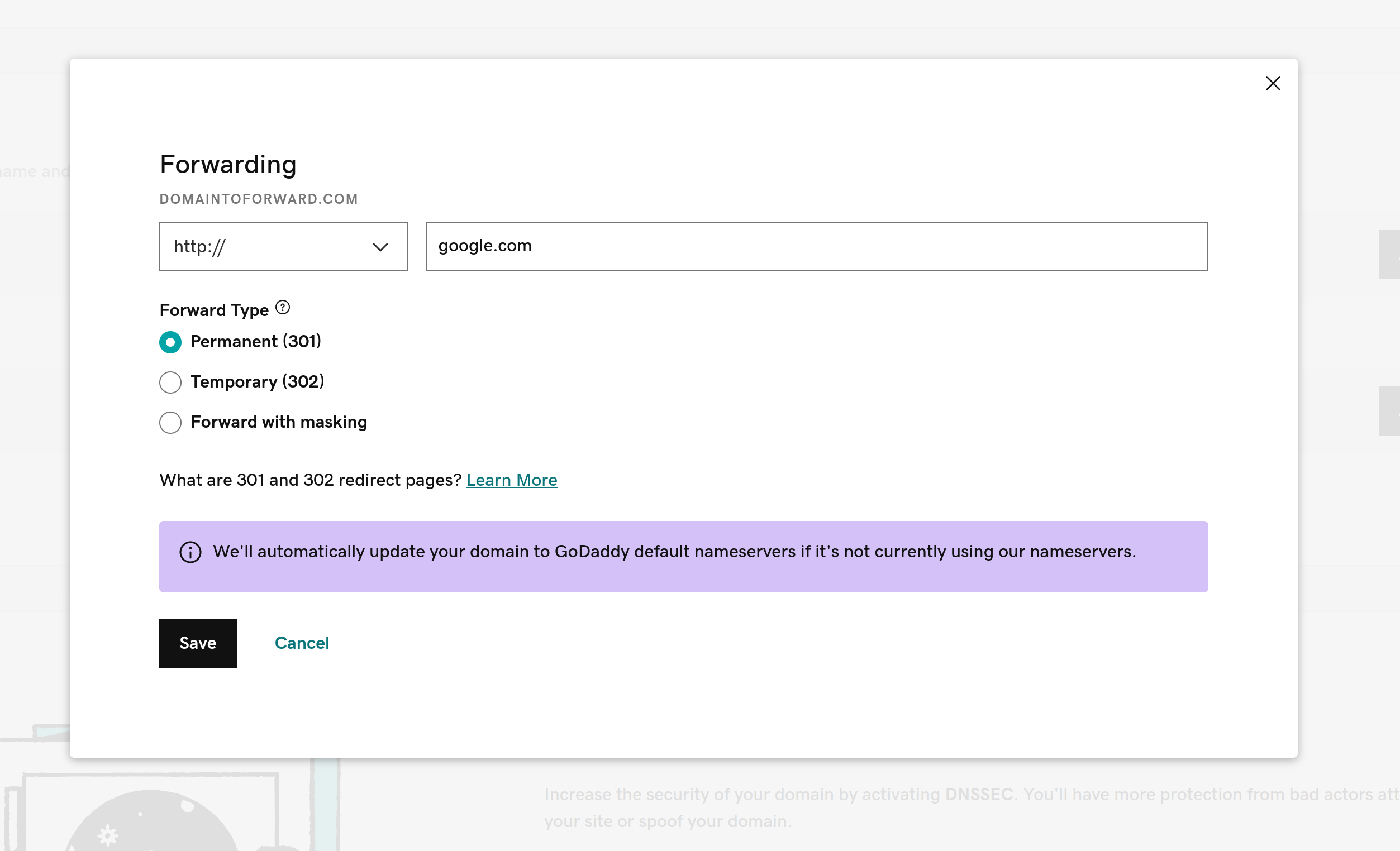Choose the Forward with masking option
This screenshot has height=851, width=1400.
click(x=170, y=422)
